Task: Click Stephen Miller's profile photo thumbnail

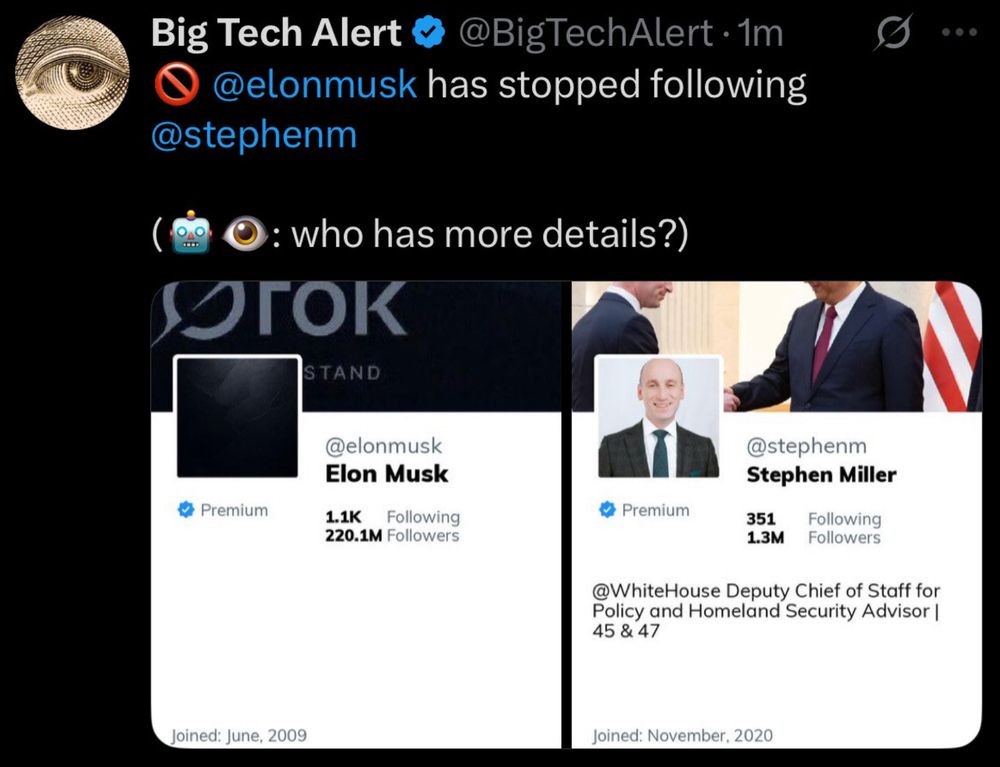Action: pyautogui.click(x=659, y=417)
